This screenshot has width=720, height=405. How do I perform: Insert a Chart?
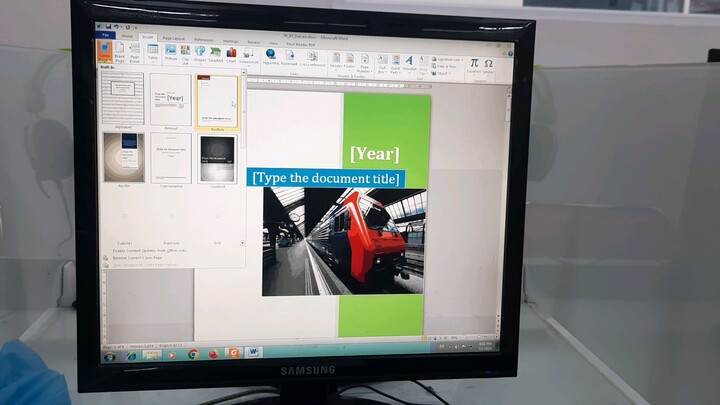coord(231,56)
